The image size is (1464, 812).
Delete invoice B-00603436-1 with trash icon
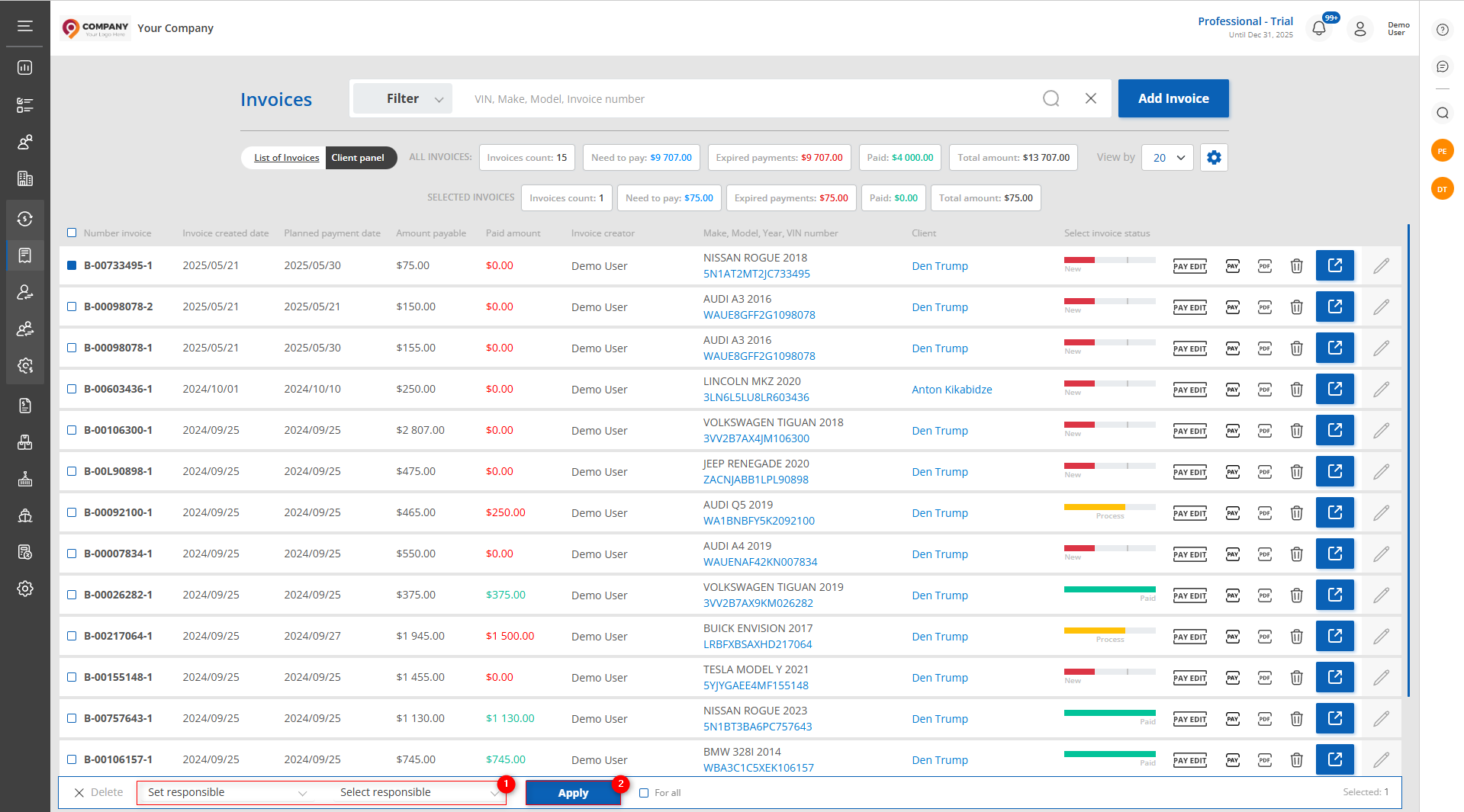[1296, 390]
